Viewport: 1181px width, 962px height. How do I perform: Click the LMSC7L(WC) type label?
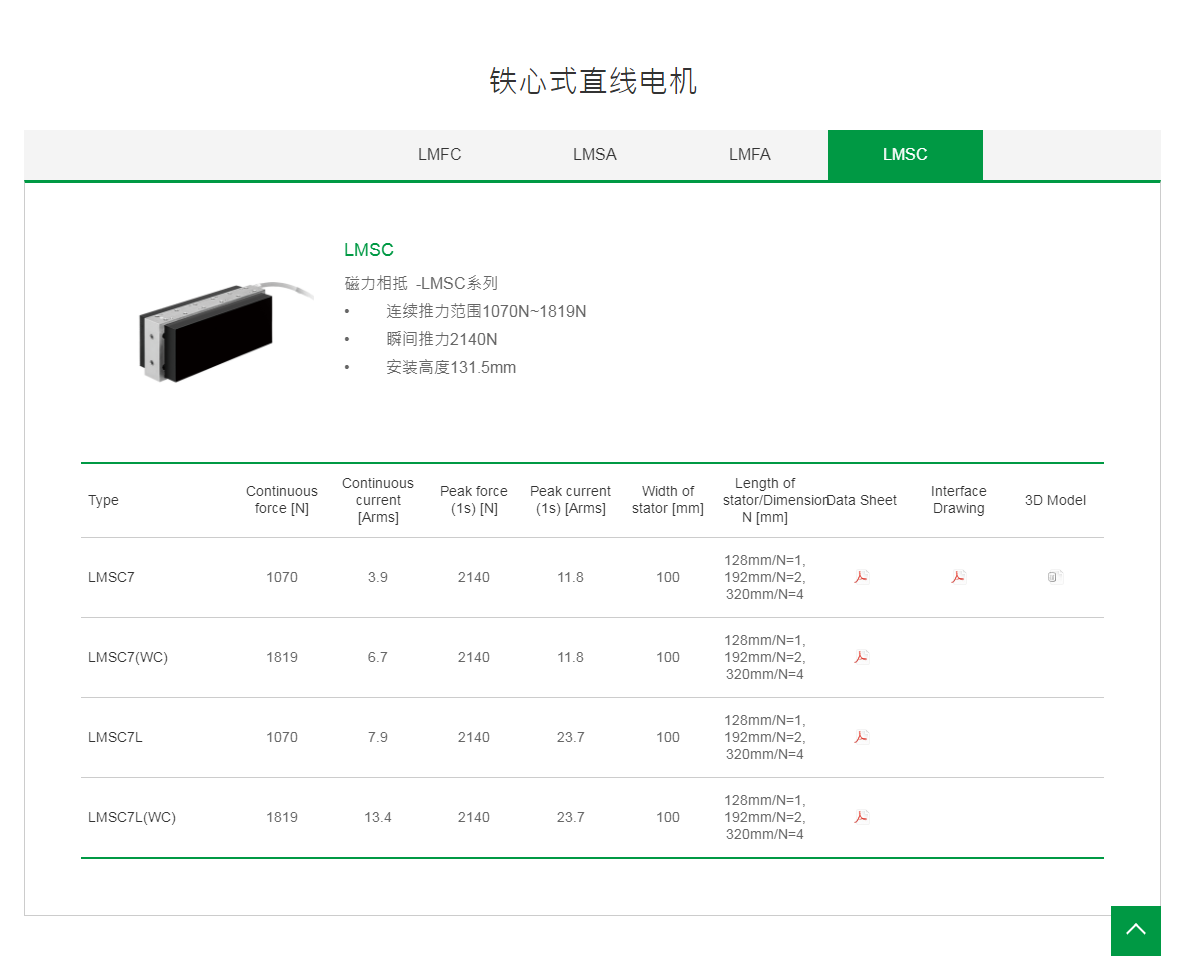(131, 817)
